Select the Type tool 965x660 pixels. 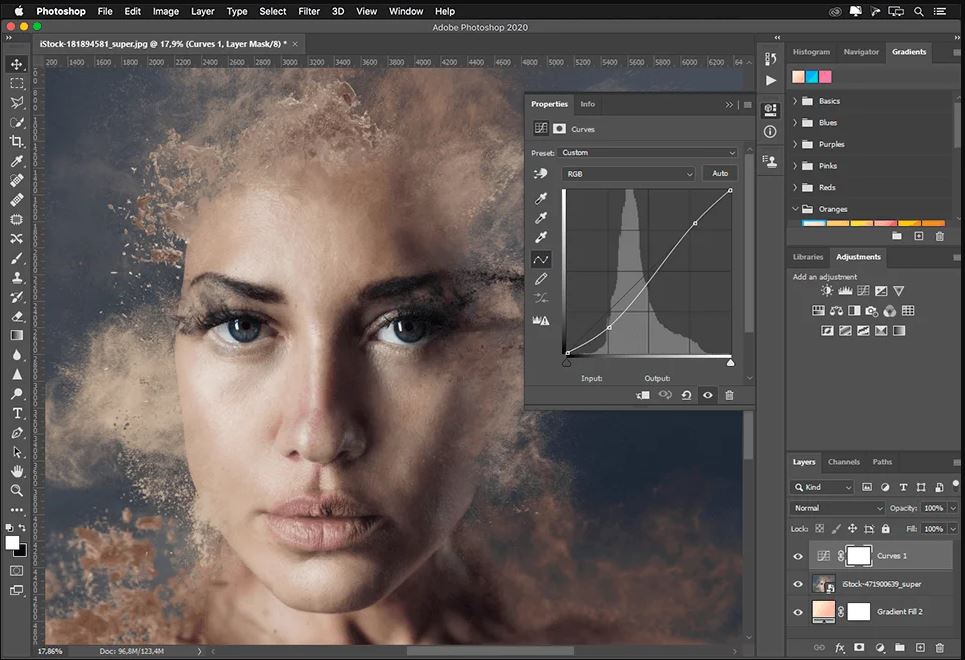coord(17,413)
